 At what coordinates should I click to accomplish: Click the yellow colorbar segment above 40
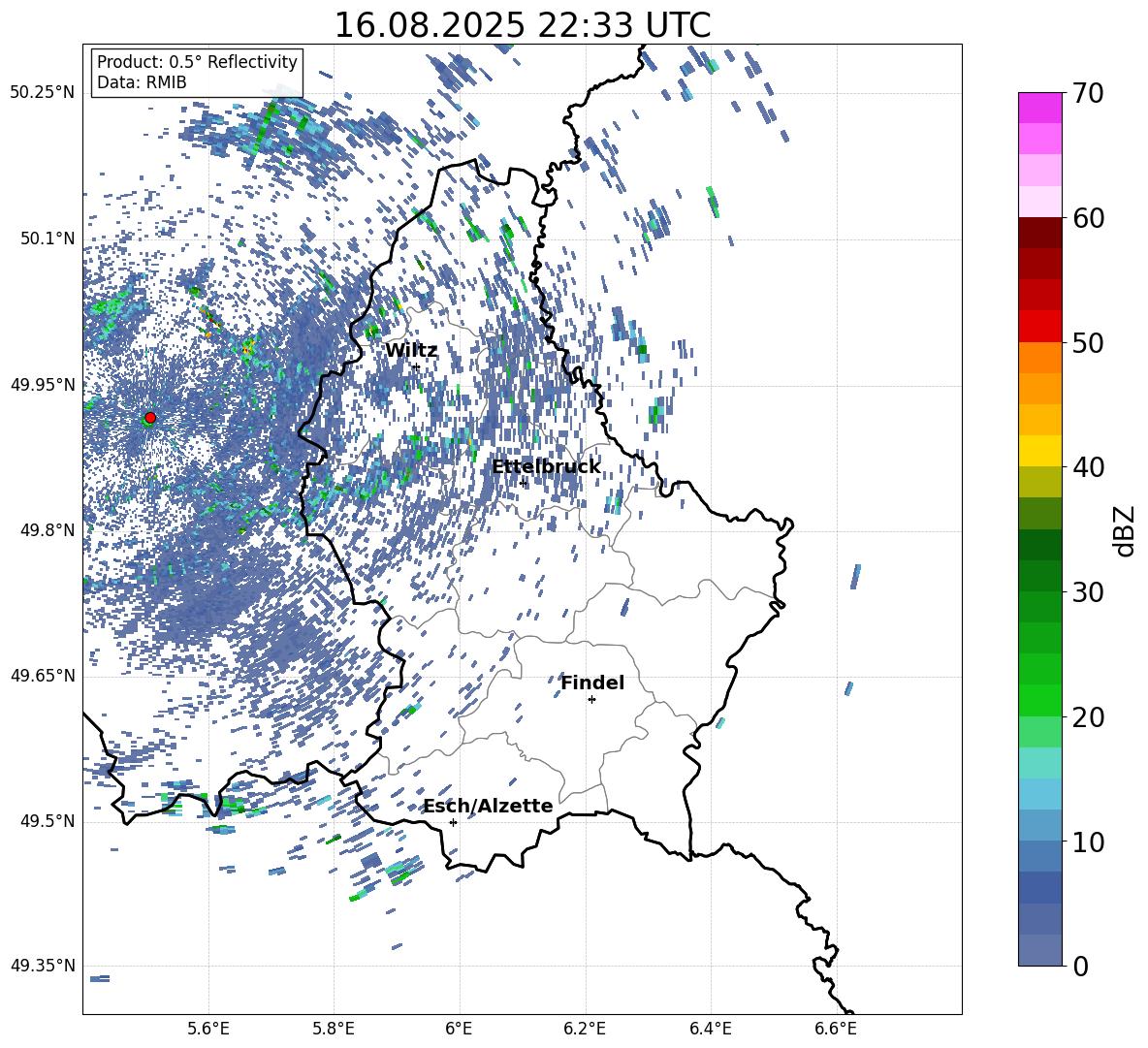coord(1039,451)
